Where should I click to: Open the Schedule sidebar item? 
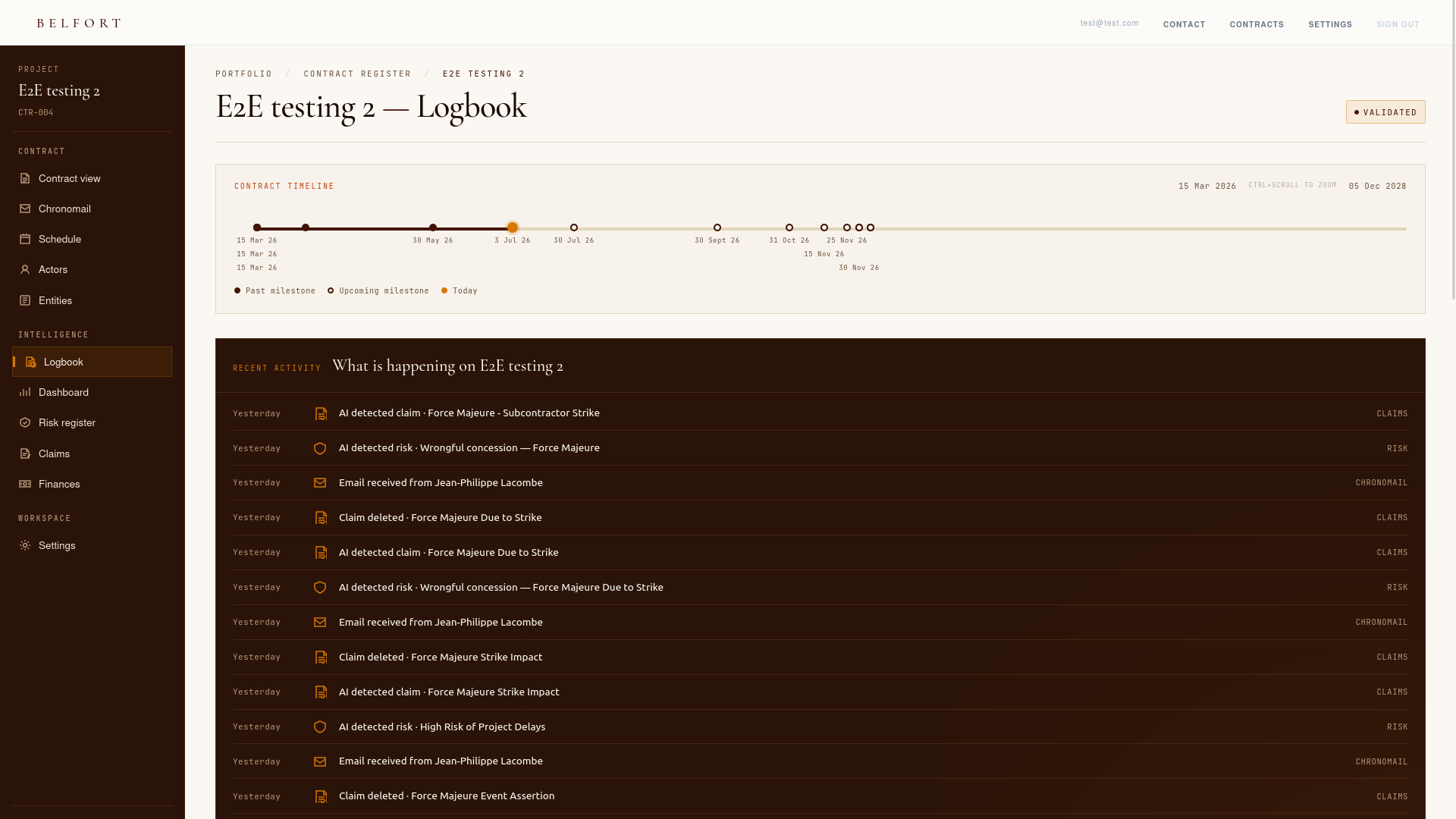click(92, 239)
